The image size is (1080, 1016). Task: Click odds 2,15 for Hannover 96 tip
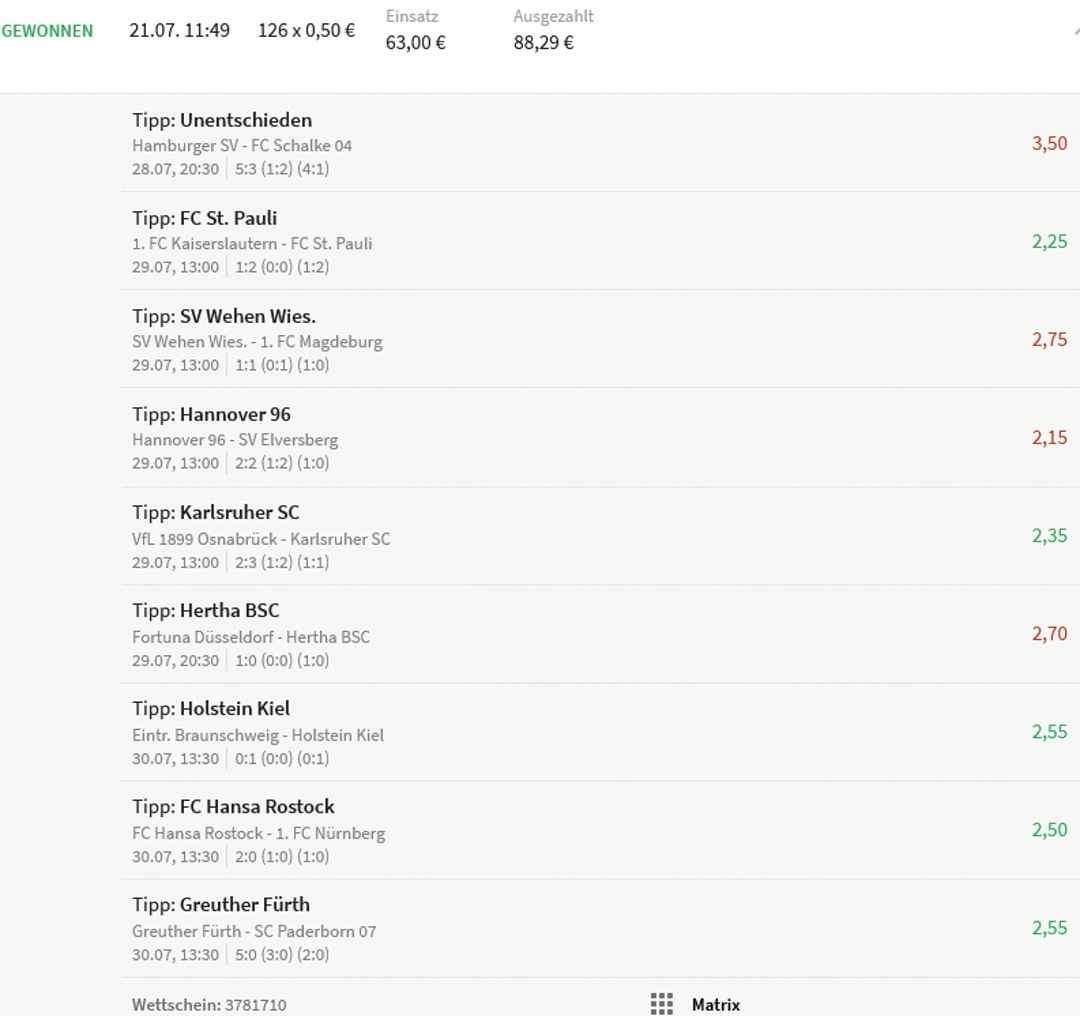tap(1049, 437)
